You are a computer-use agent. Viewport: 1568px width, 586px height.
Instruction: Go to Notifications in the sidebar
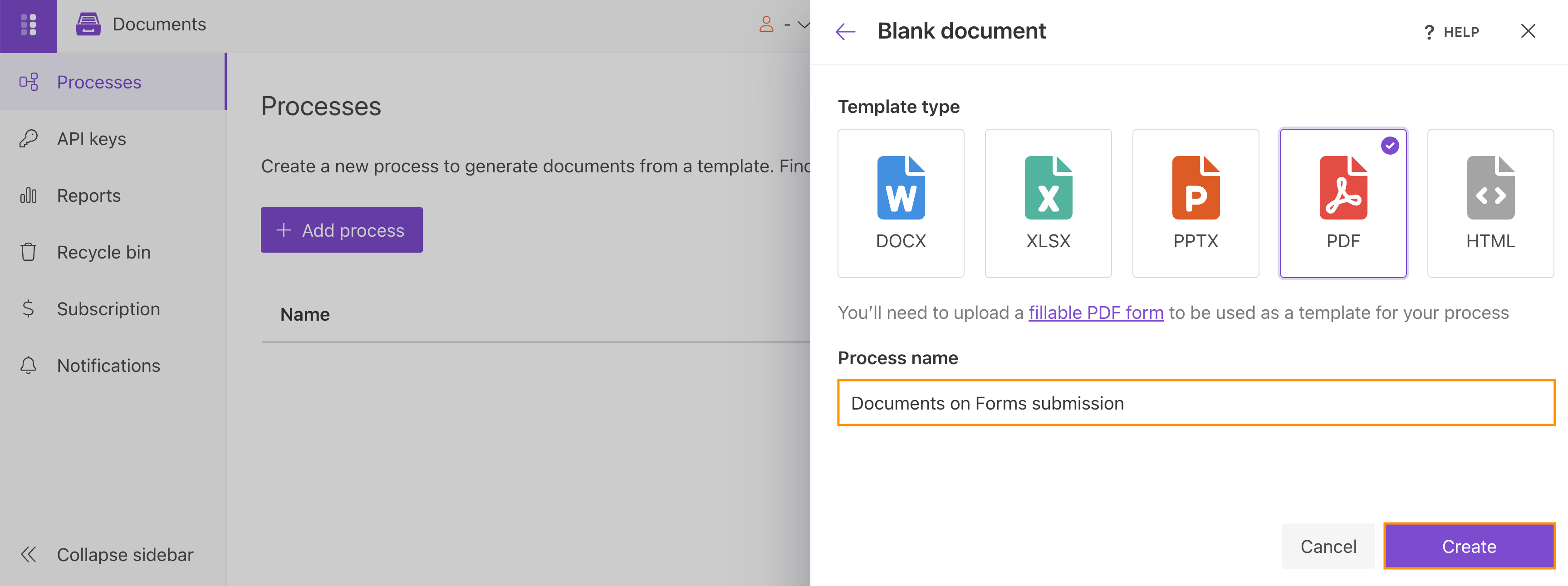pos(113,365)
